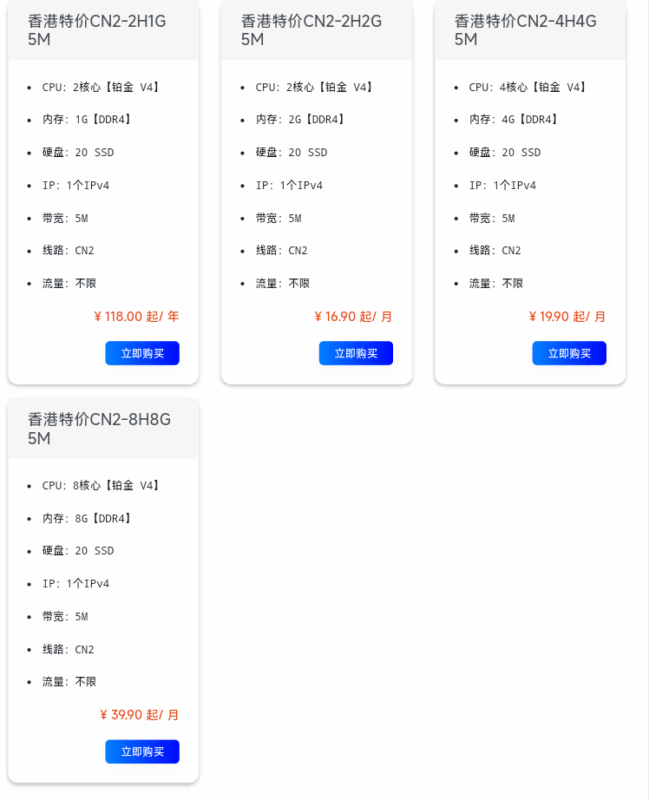
Task: Open the 香港特价CN2-2H2G 5M card title
Action: pyautogui.click(x=311, y=30)
